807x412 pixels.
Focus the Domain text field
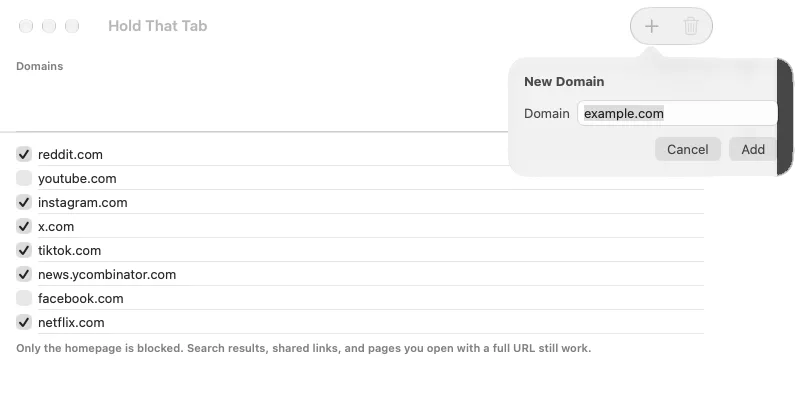[677, 113]
